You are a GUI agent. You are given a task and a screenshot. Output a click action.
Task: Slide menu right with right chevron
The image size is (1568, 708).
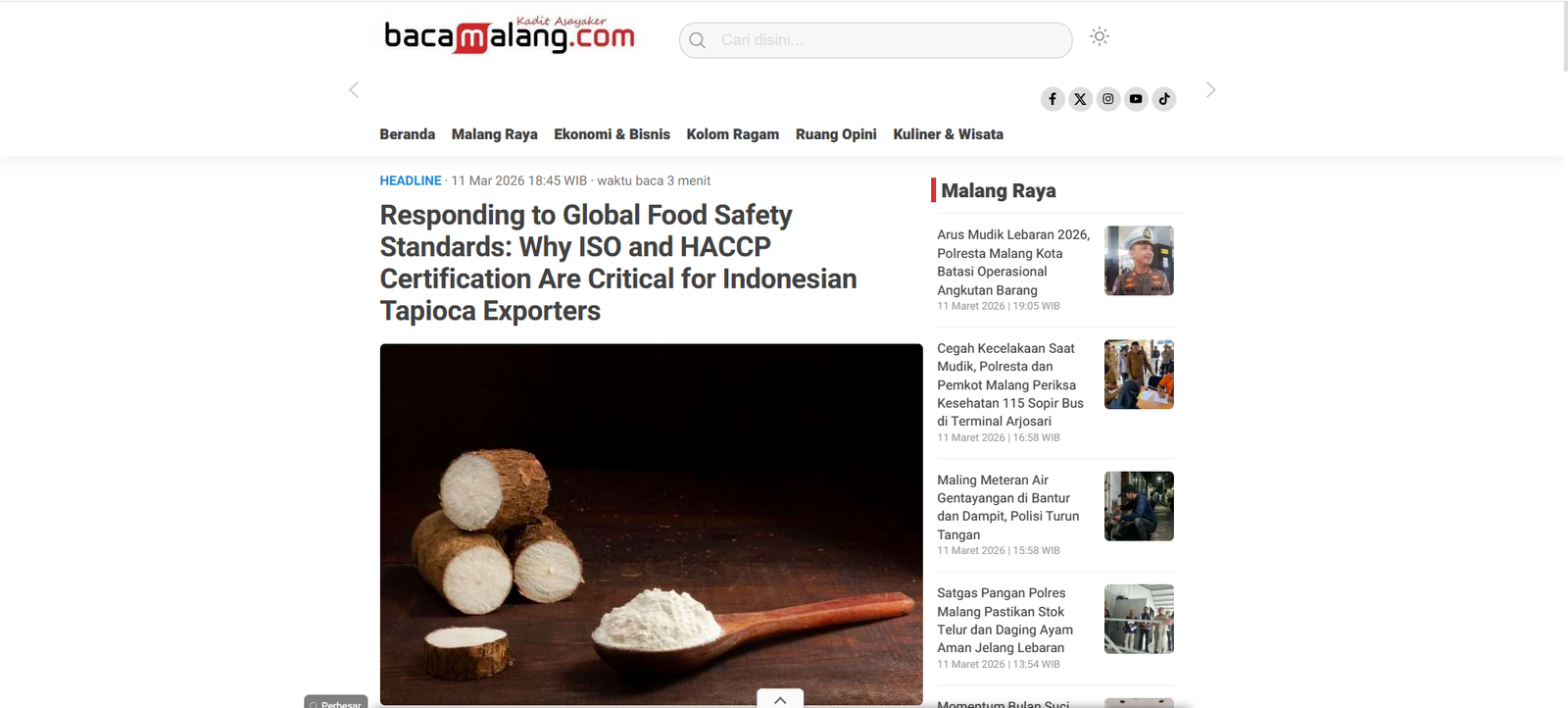tap(1210, 90)
